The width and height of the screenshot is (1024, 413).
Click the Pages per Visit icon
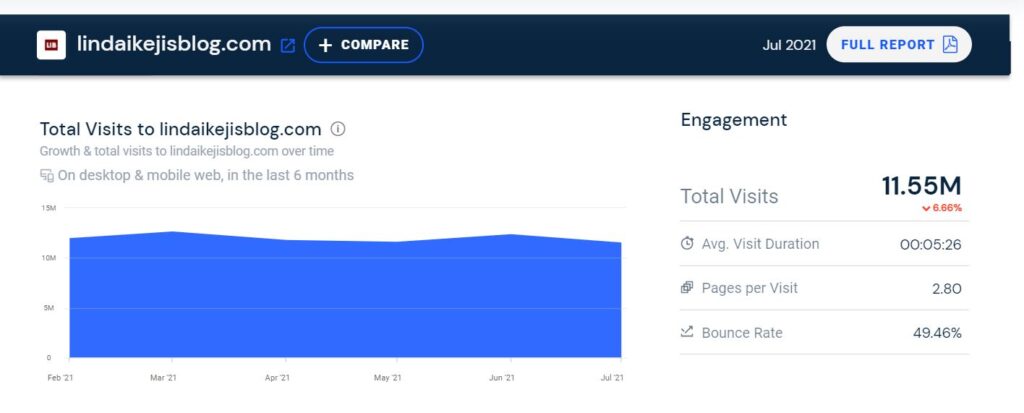[x=687, y=288]
